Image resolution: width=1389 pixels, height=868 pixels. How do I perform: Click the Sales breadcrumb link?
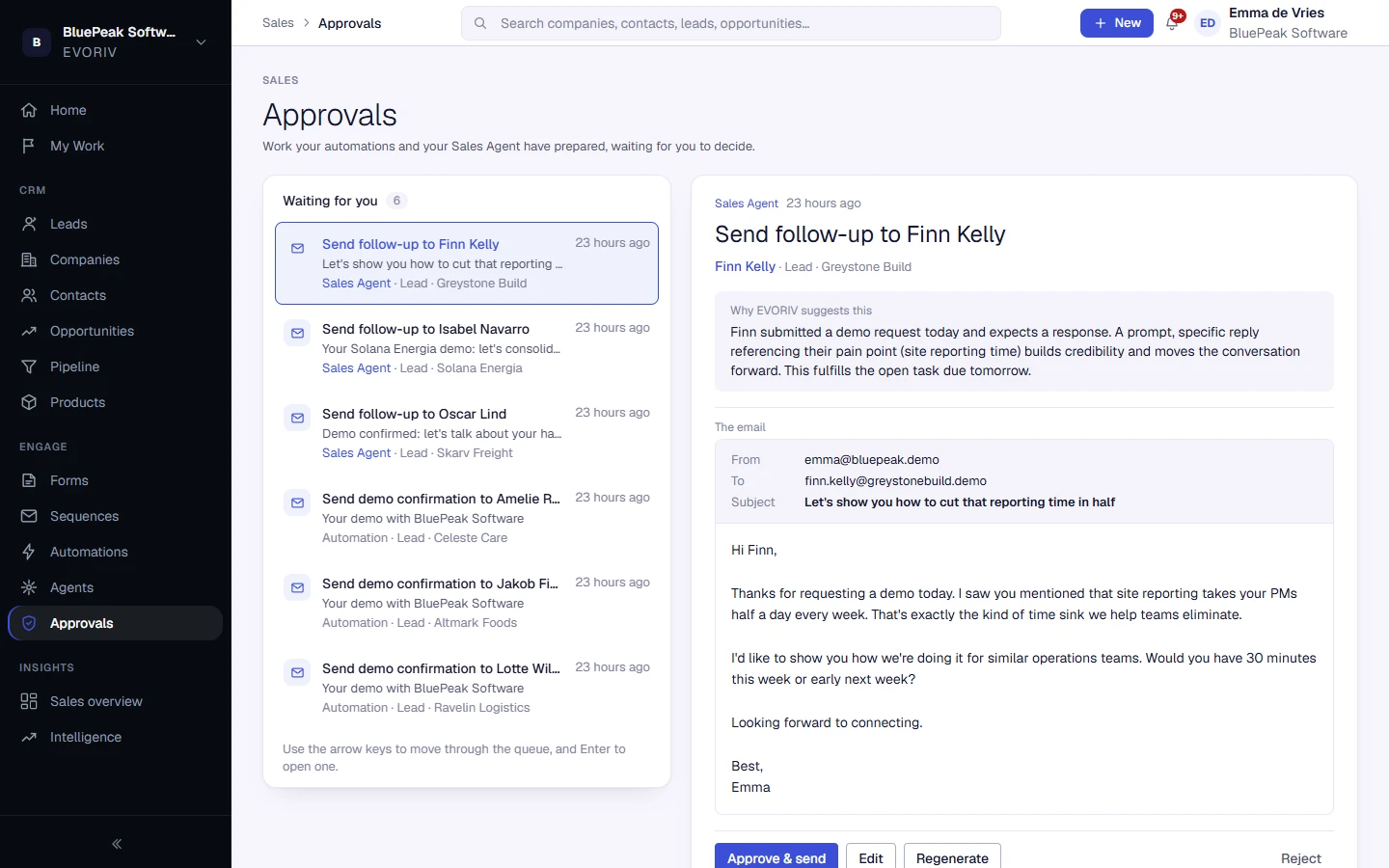[278, 23]
